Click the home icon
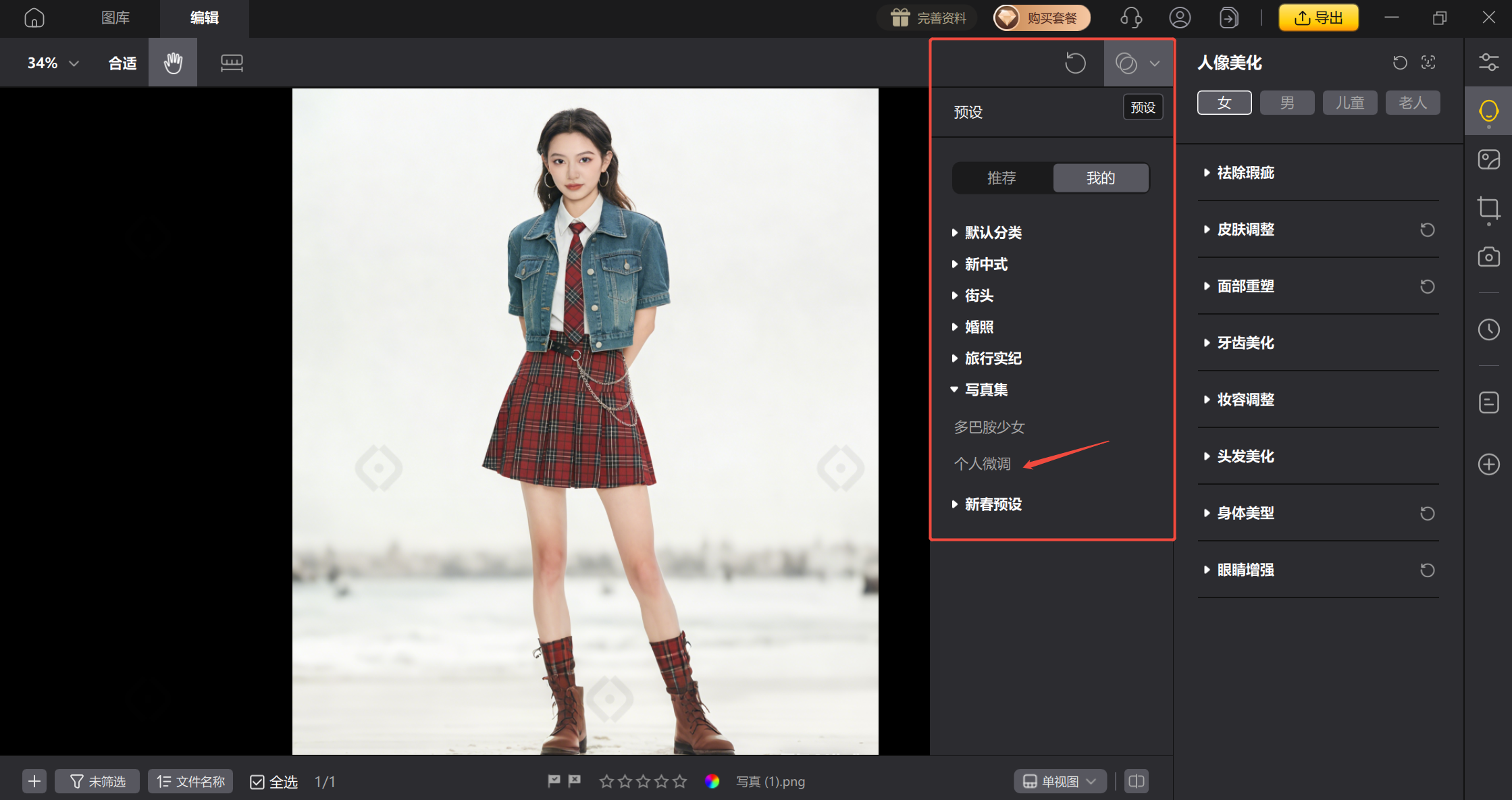 click(x=34, y=18)
